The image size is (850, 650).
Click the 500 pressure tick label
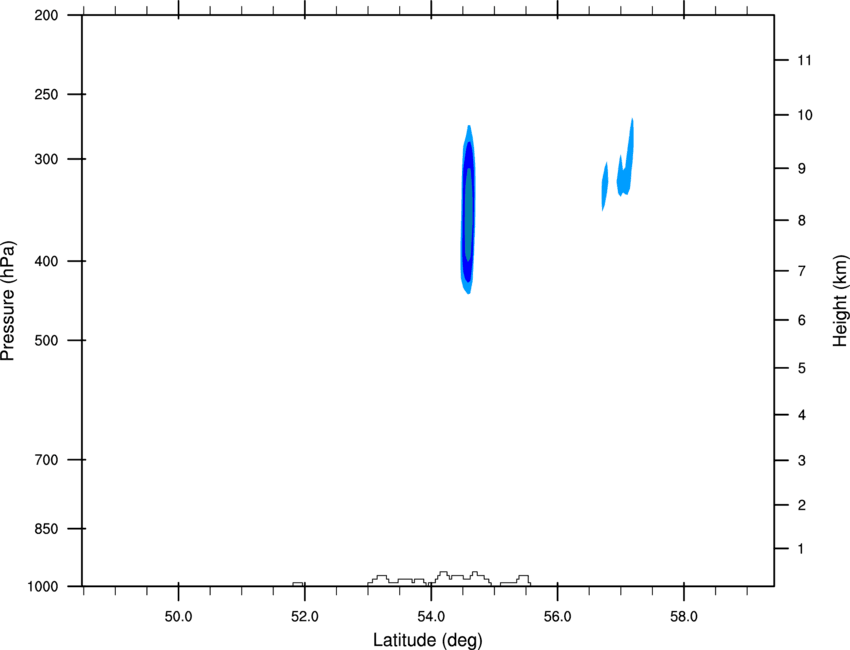46,340
